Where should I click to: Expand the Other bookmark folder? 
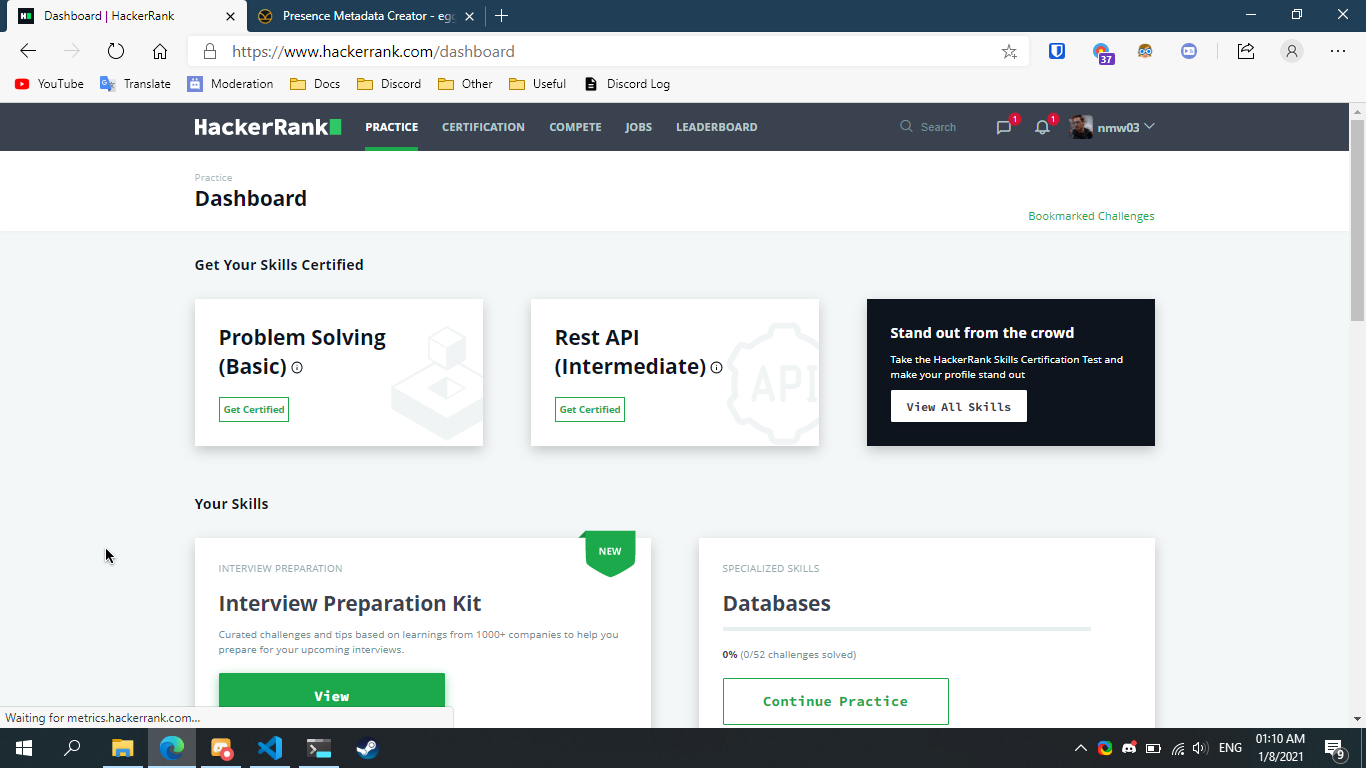click(465, 84)
